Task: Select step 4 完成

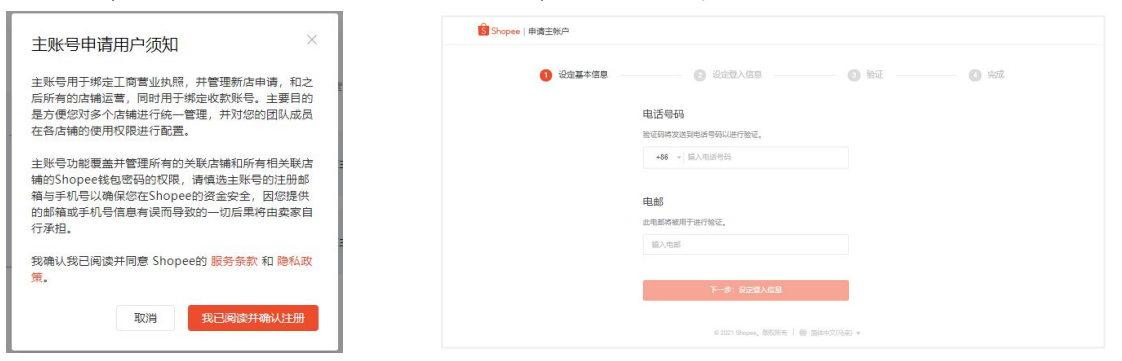Action: tap(987, 74)
